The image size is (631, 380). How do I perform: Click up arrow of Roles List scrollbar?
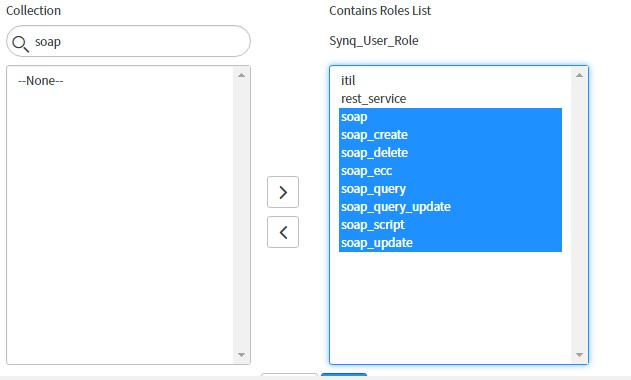(x=579, y=75)
